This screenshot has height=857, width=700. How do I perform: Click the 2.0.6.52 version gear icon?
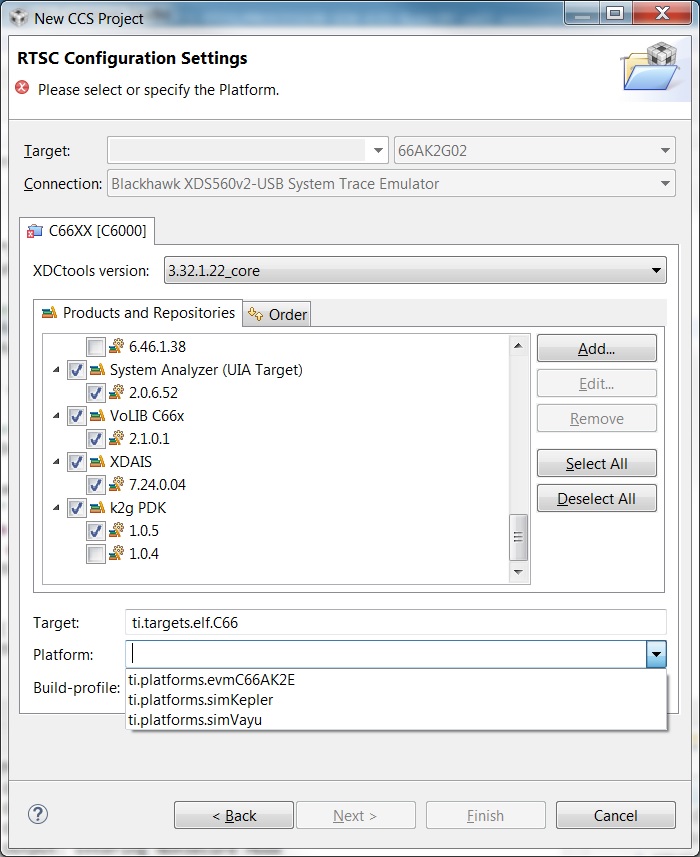click(117, 393)
